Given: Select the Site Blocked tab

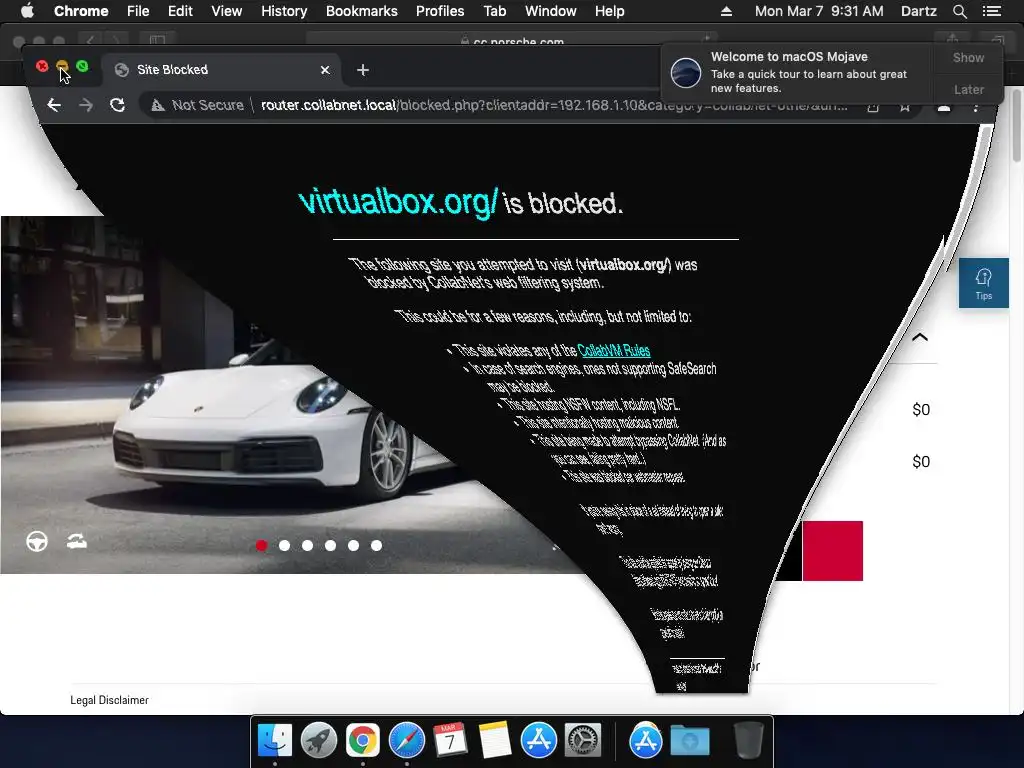Looking at the screenshot, I should 221,70.
